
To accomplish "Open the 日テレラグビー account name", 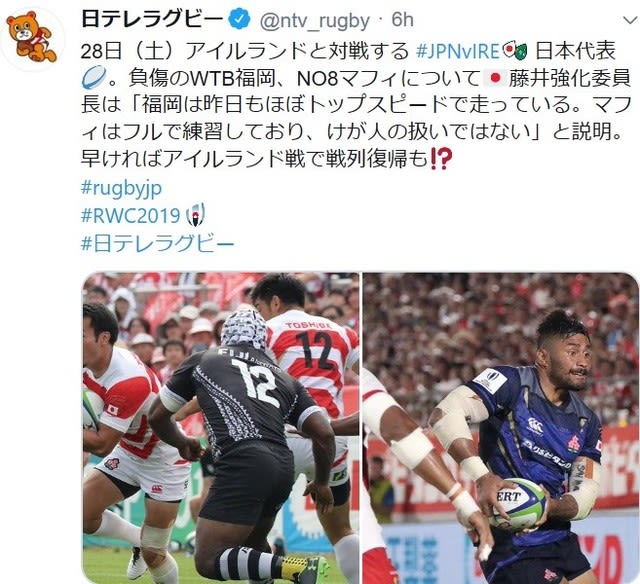I will click(153, 20).
